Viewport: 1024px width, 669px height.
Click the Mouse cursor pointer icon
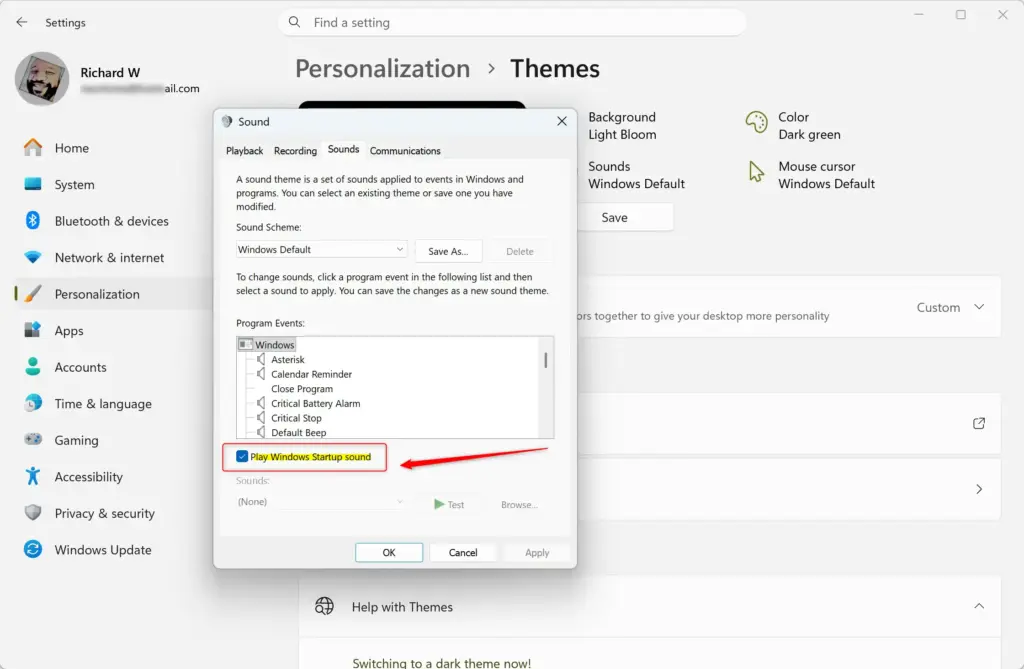pyautogui.click(x=756, y=172)
